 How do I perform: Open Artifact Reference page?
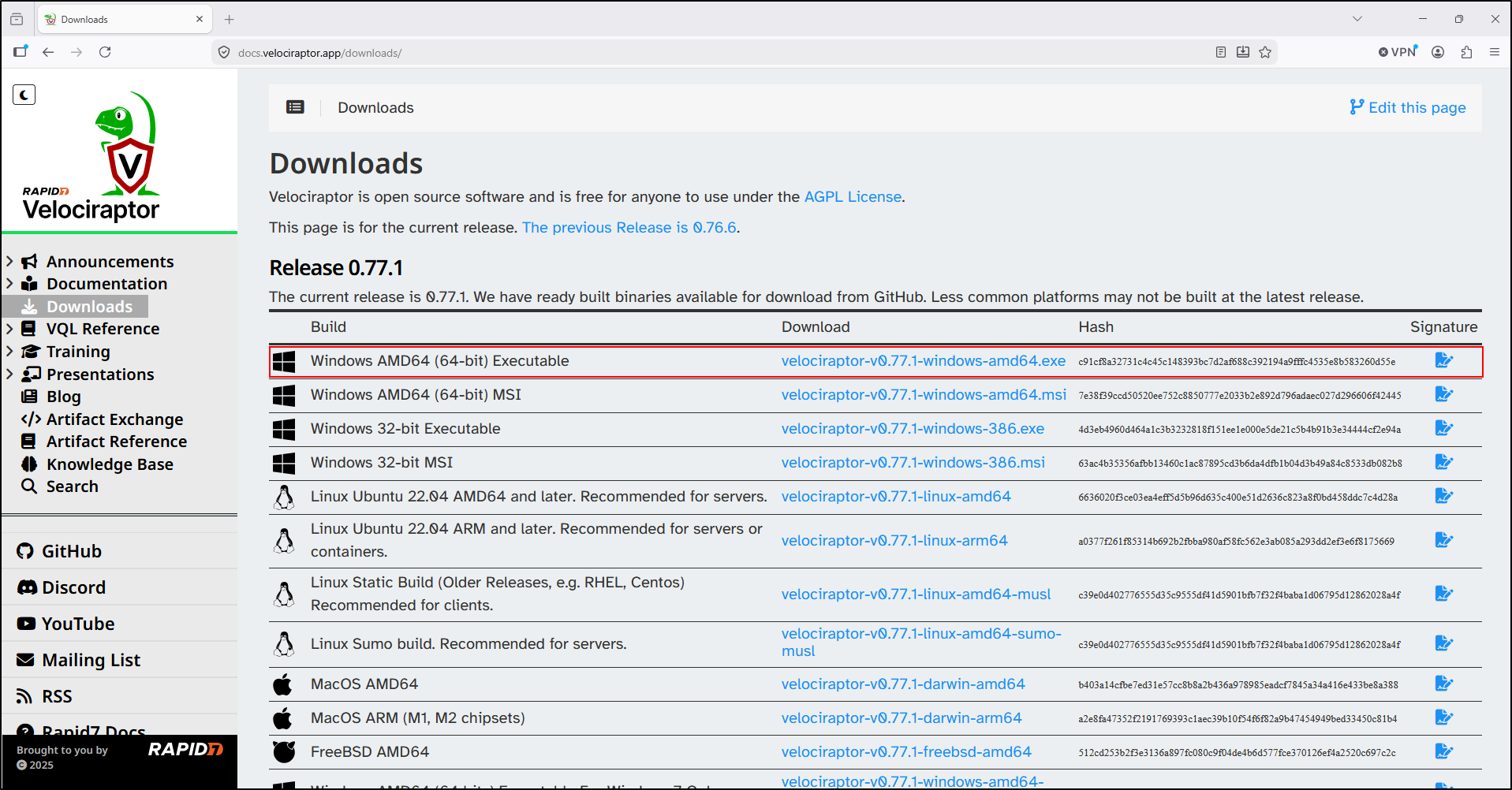[117, 441]
